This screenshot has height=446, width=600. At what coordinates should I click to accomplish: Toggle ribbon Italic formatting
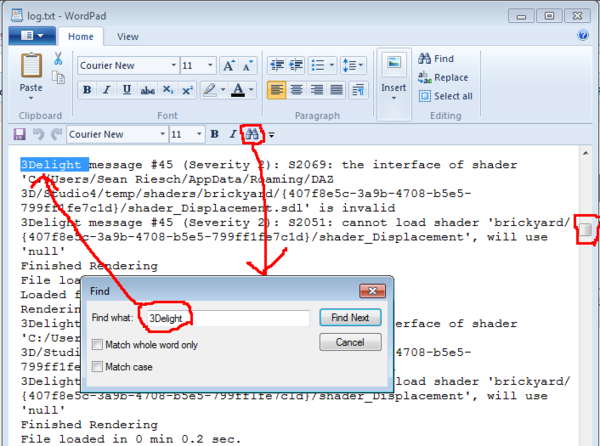(x=106, y=90)
